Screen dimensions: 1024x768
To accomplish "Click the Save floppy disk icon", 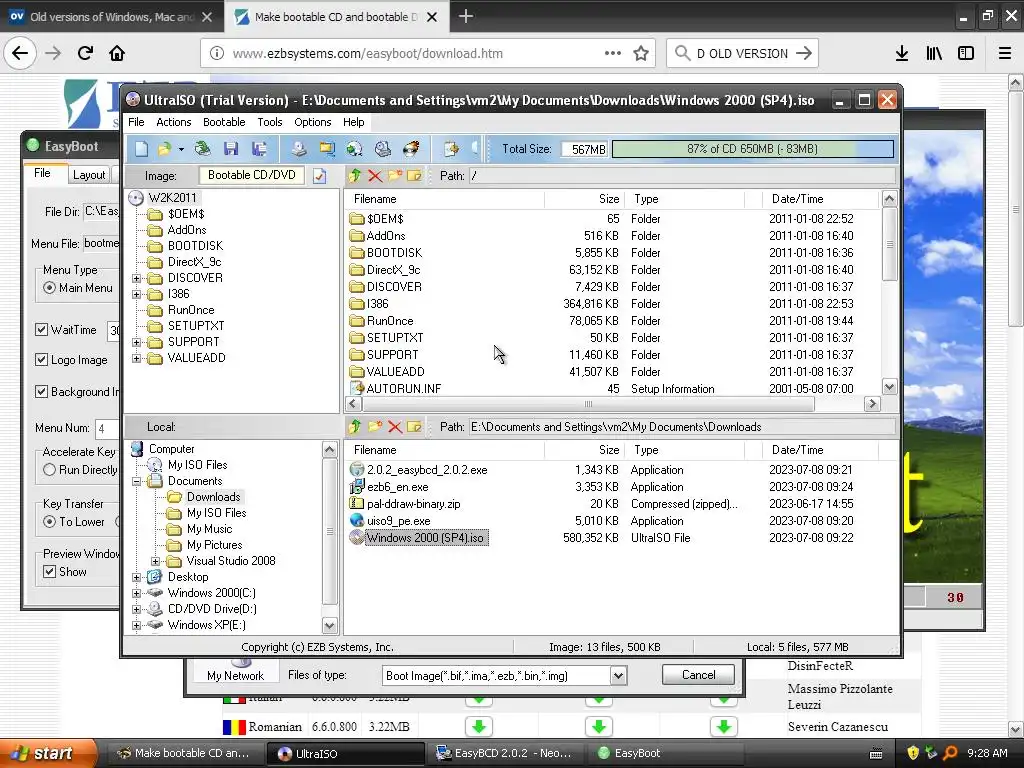I will (231, 149).
